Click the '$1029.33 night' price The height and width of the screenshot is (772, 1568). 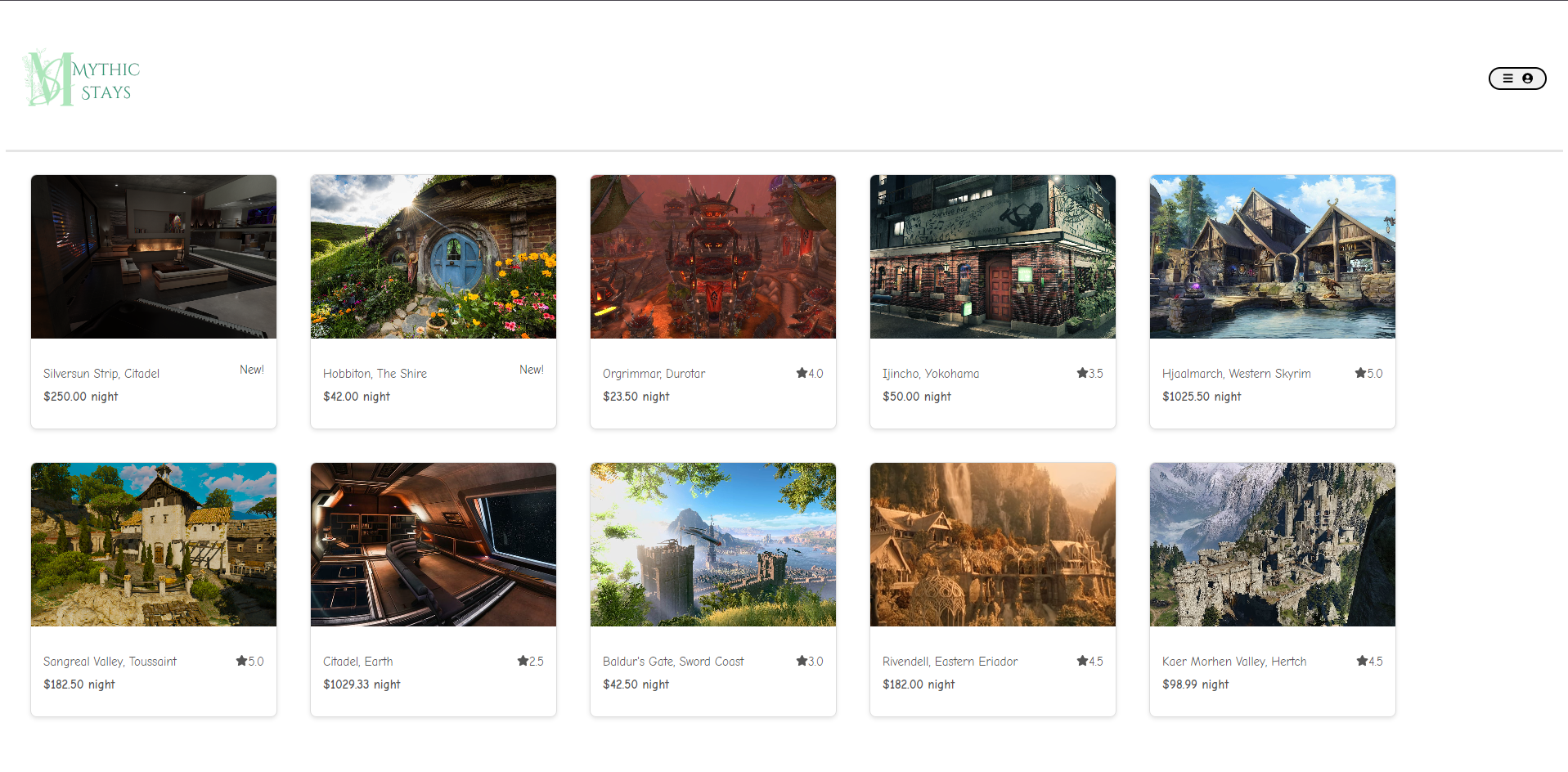pyautogui.click(x=362, y=684)
